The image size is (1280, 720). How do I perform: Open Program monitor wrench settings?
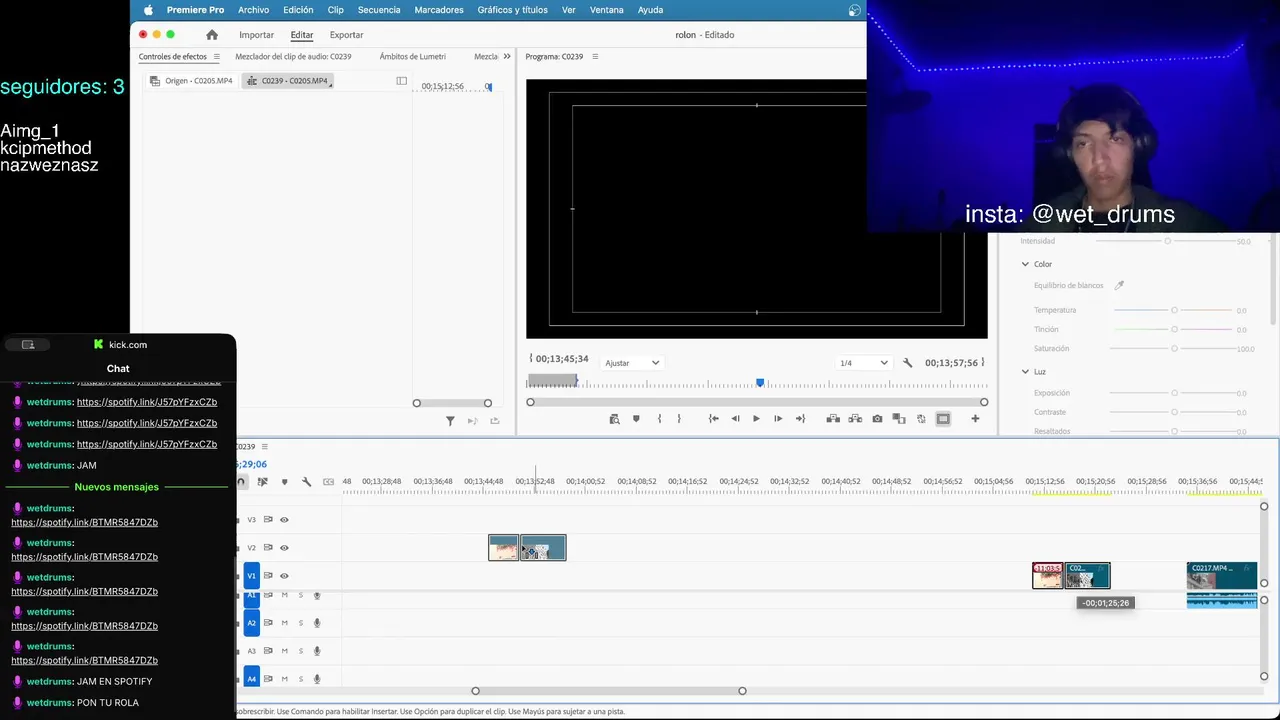coord(908,363)
